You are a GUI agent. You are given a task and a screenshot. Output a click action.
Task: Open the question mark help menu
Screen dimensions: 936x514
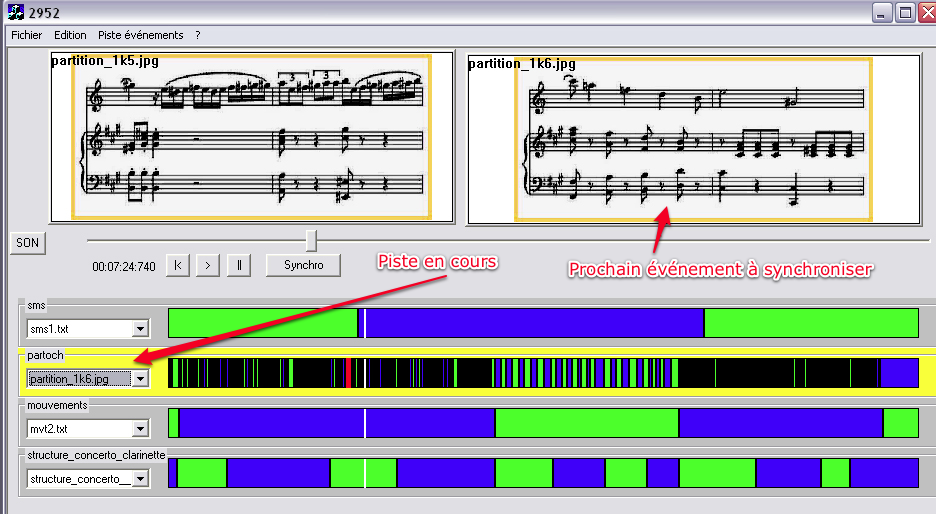coord(198,35)
